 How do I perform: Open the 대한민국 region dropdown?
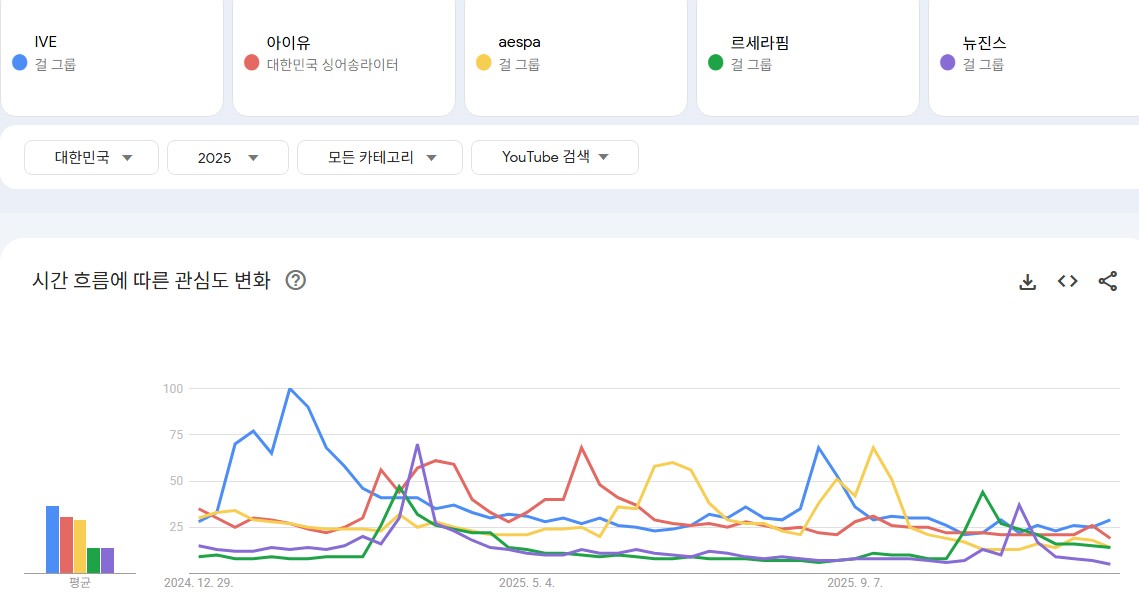tap(93, 157)
